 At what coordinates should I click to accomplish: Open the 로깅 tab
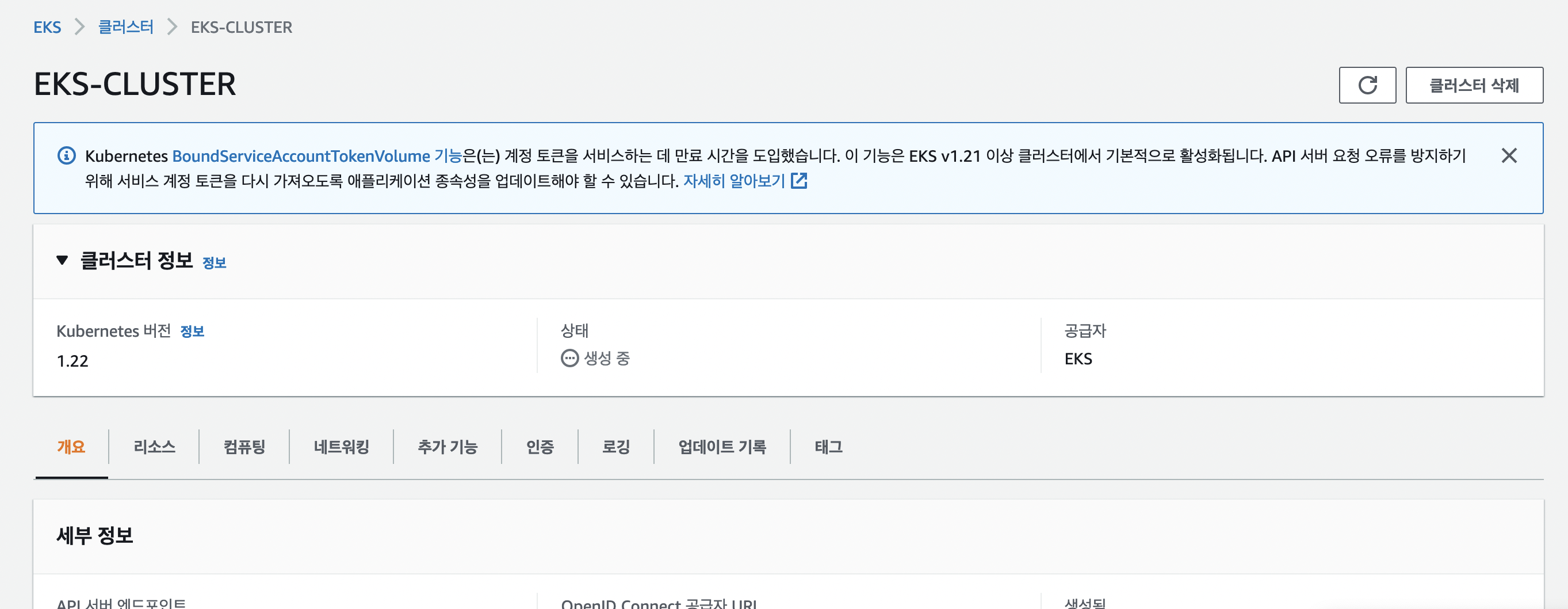point(616,447)
